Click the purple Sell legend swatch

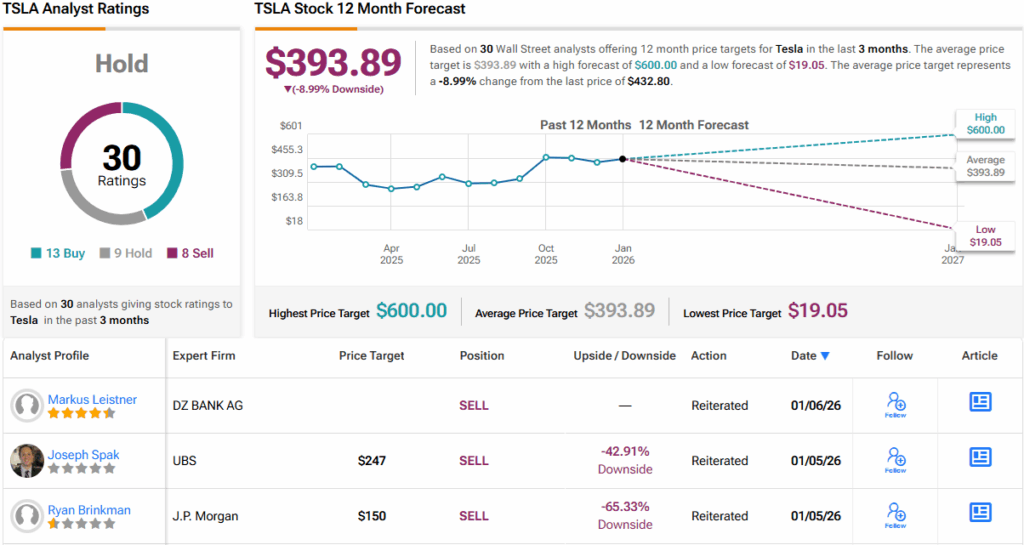[x=172, y=254]
